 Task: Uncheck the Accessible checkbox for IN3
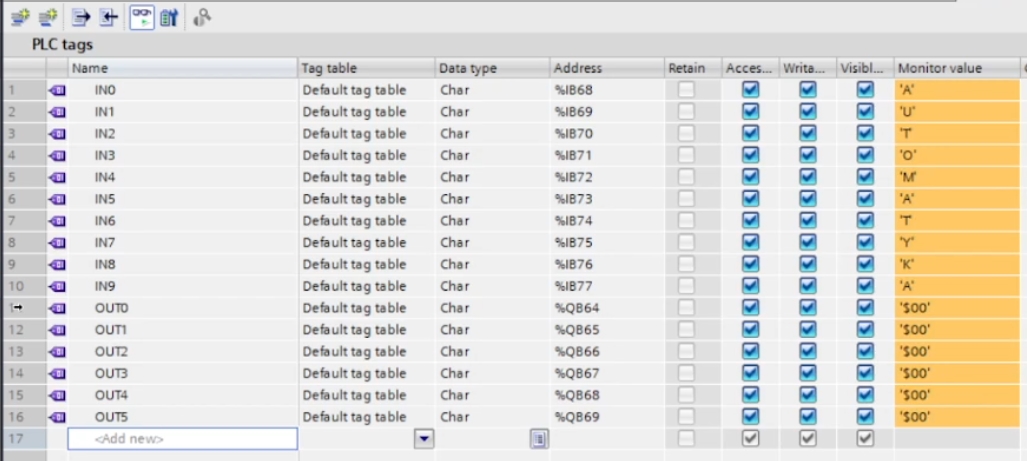751,155
